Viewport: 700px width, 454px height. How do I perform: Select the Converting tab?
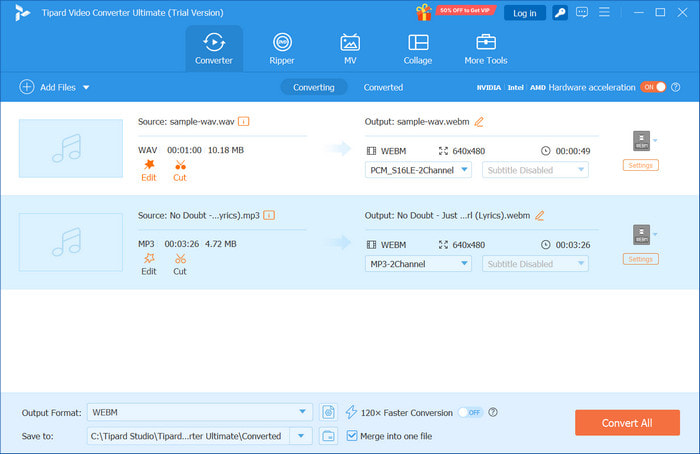(314, 87)
